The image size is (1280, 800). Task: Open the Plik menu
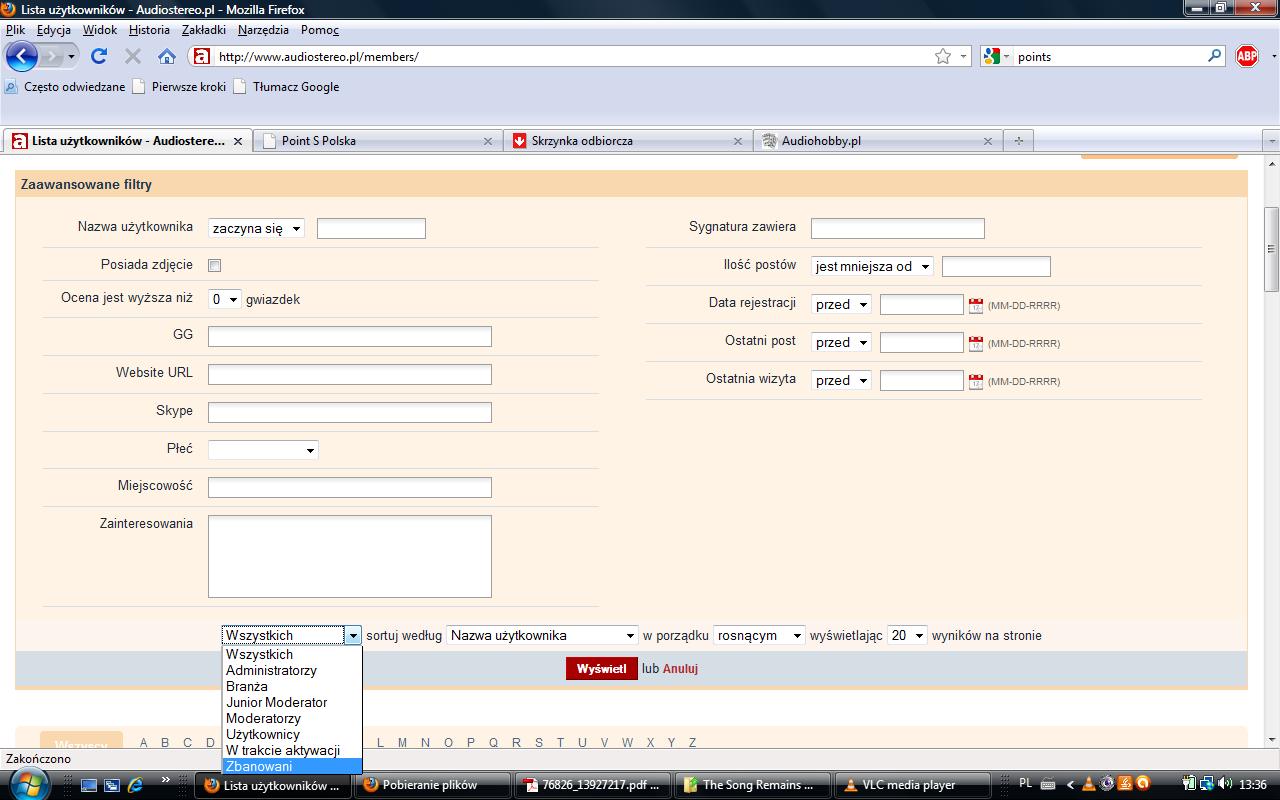[15, 30]
